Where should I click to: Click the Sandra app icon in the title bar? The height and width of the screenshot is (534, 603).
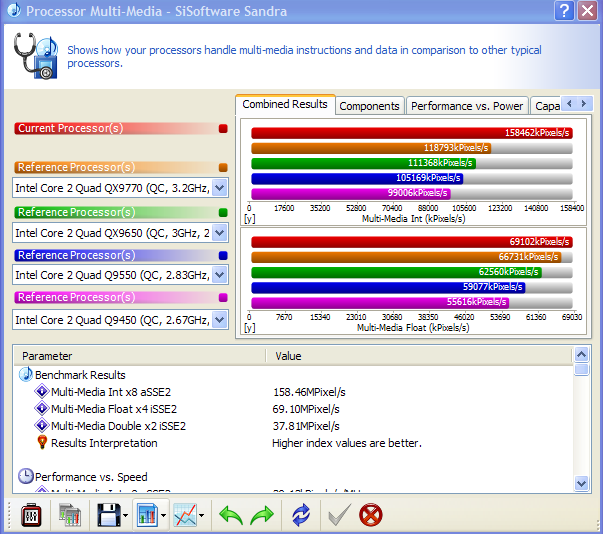click(14, 10)
